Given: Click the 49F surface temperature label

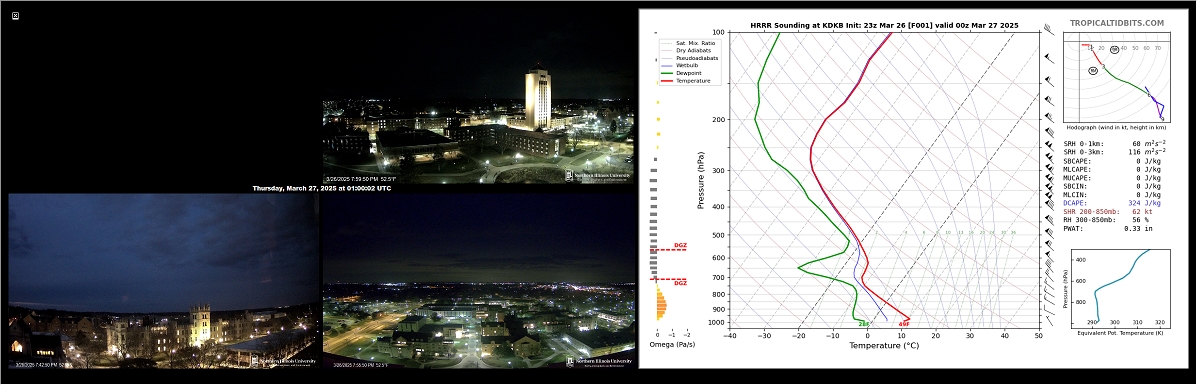Looking at the screenshot, I should pyautogui.click(x=903, y=325).
